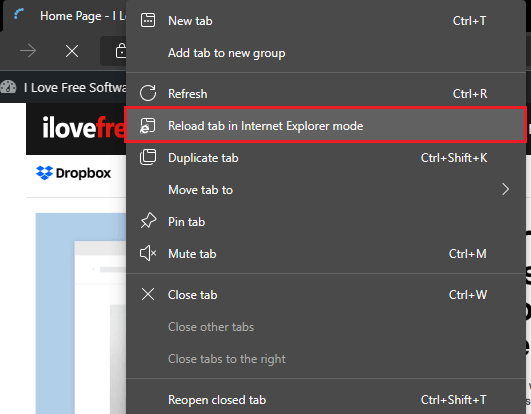
Task: Choose Duplicate tab option
Action: click(x=326, y=158)
